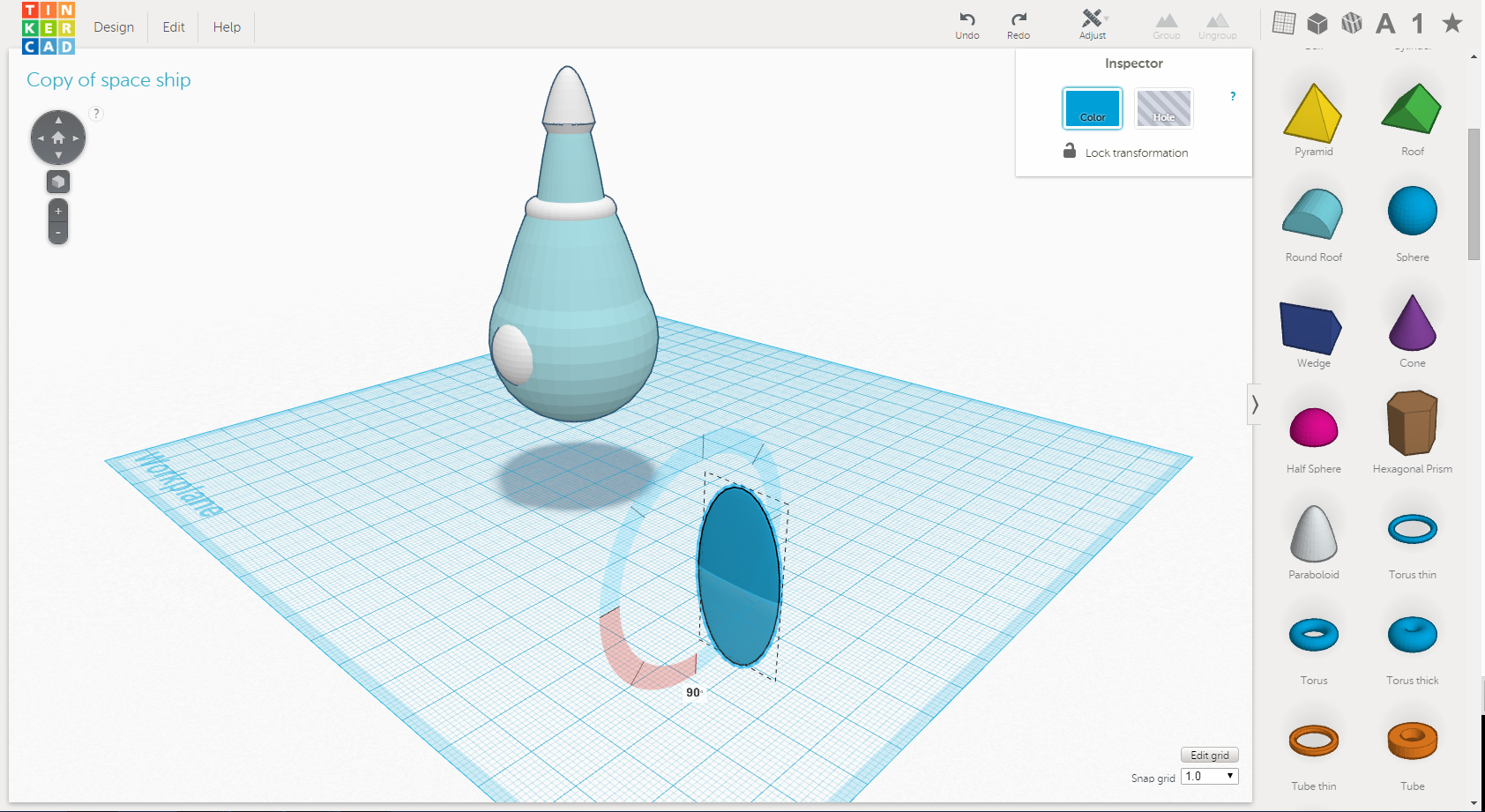Select the workplane grid icon
Viewport: 1485px width, 812px height.
[x=1284, y=23]
